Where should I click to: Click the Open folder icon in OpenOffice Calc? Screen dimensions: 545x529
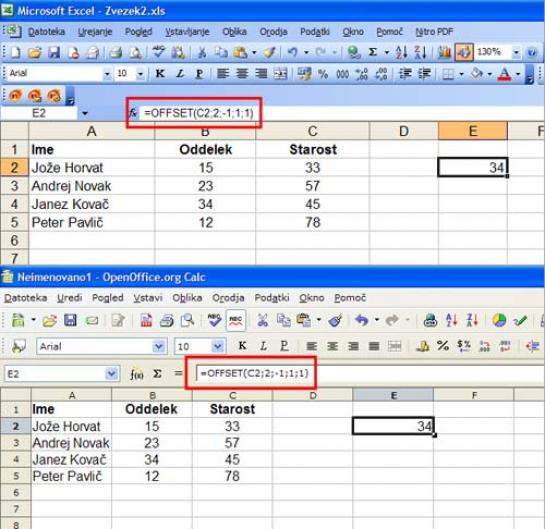coord(49,320)
